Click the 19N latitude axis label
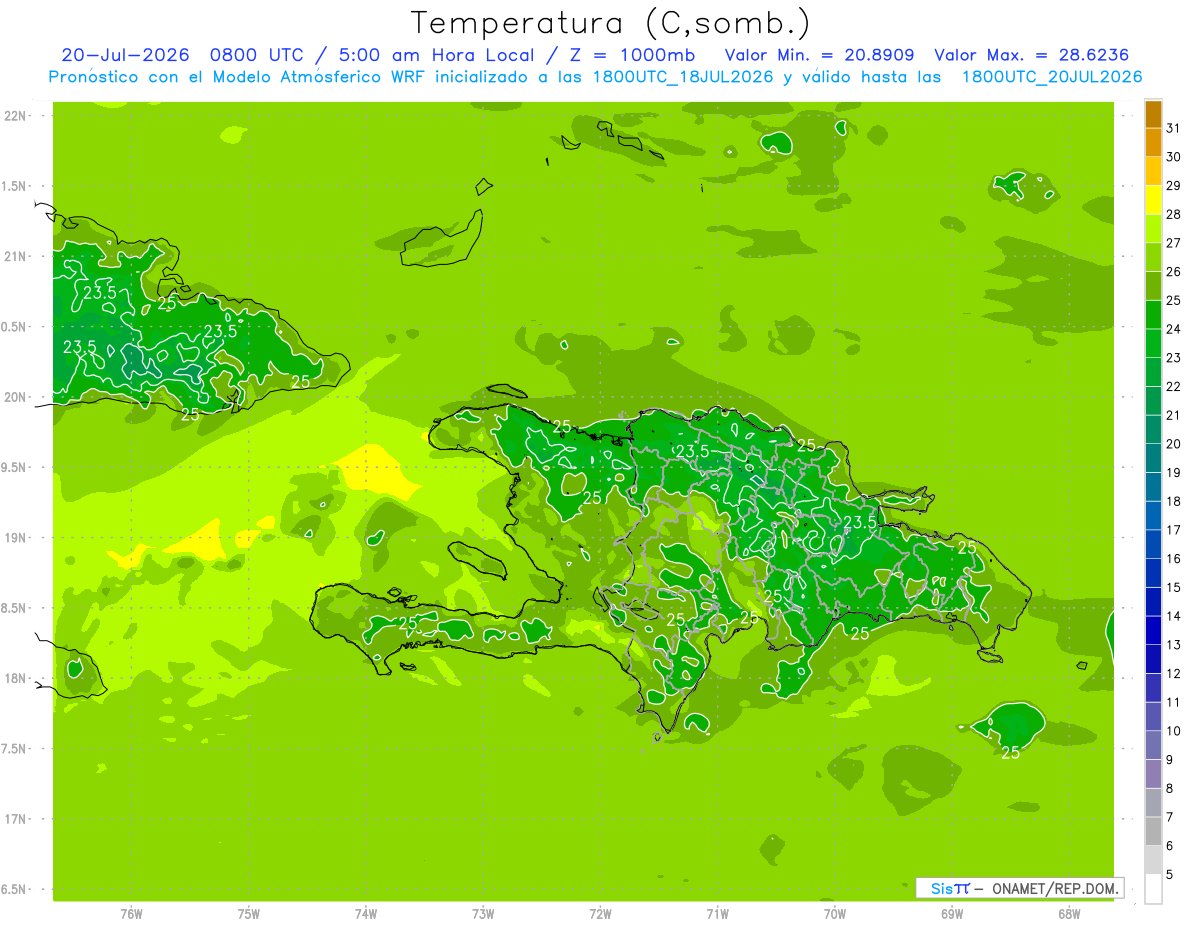This screenshot has height=927, width=1200. pyautogui.click(x=17, y=538)
